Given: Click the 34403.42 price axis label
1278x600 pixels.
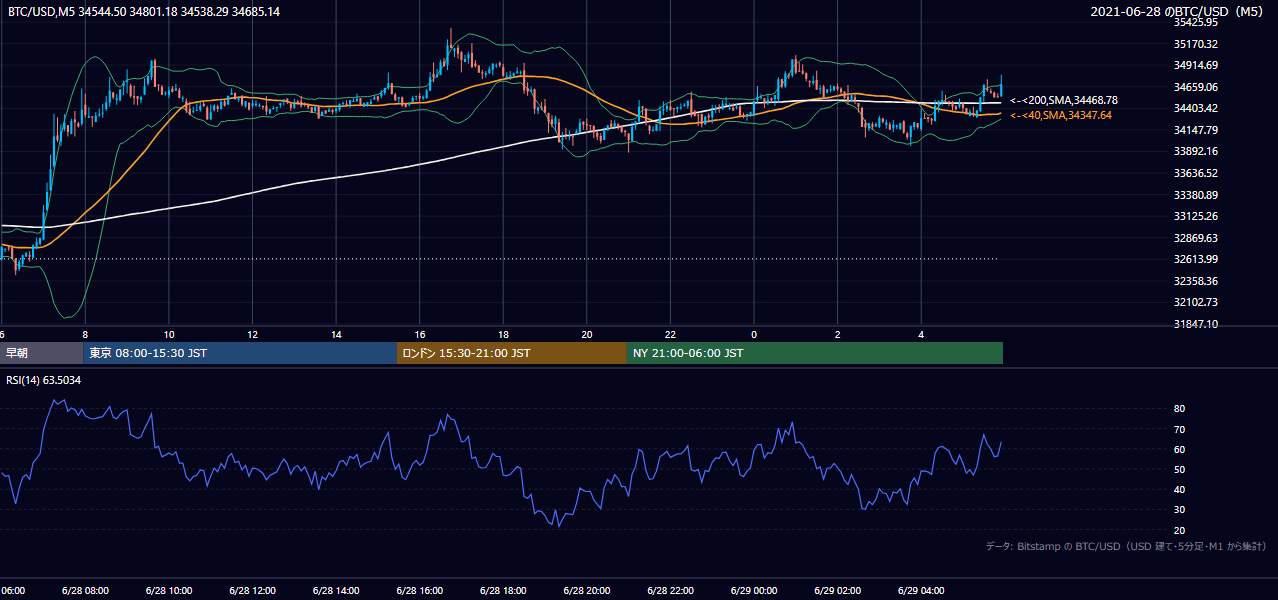Looking at the screenshot, I should [x=1195, y=108].
